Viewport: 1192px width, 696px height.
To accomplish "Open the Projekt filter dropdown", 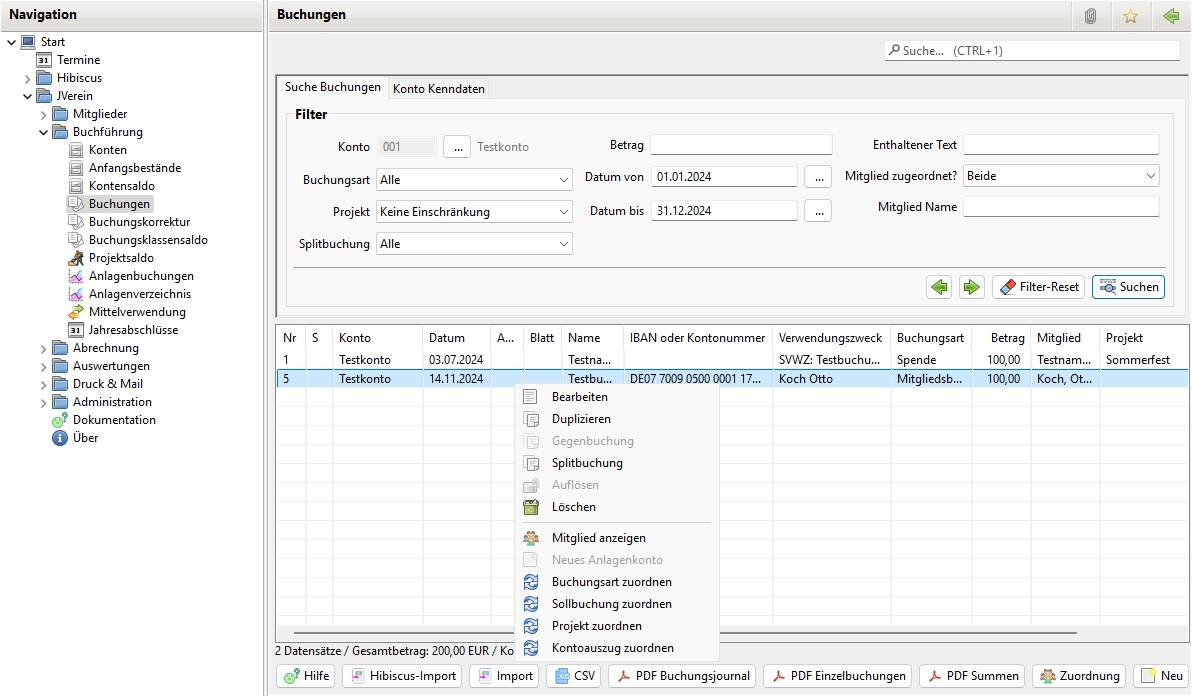I will click(474, 212).
